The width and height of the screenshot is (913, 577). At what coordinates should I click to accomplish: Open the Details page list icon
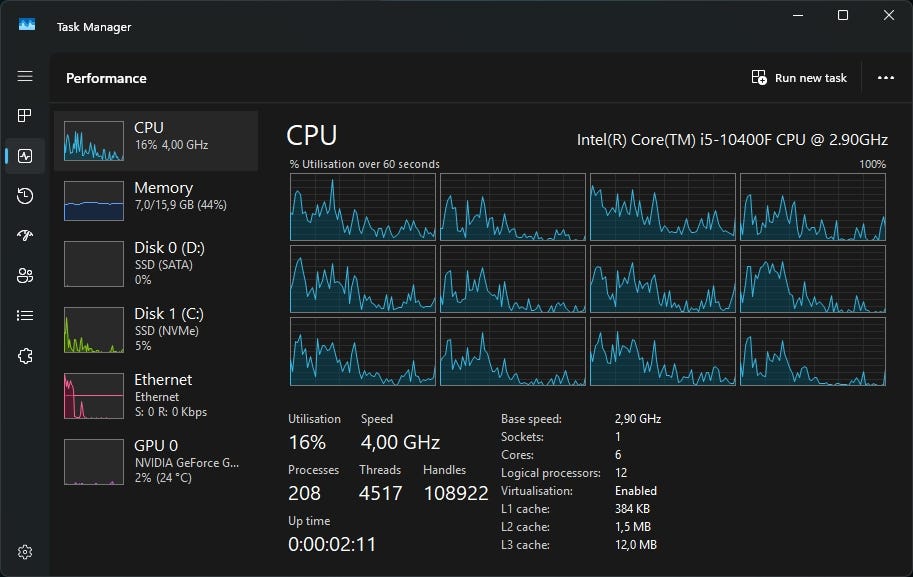tap(25, 316)
